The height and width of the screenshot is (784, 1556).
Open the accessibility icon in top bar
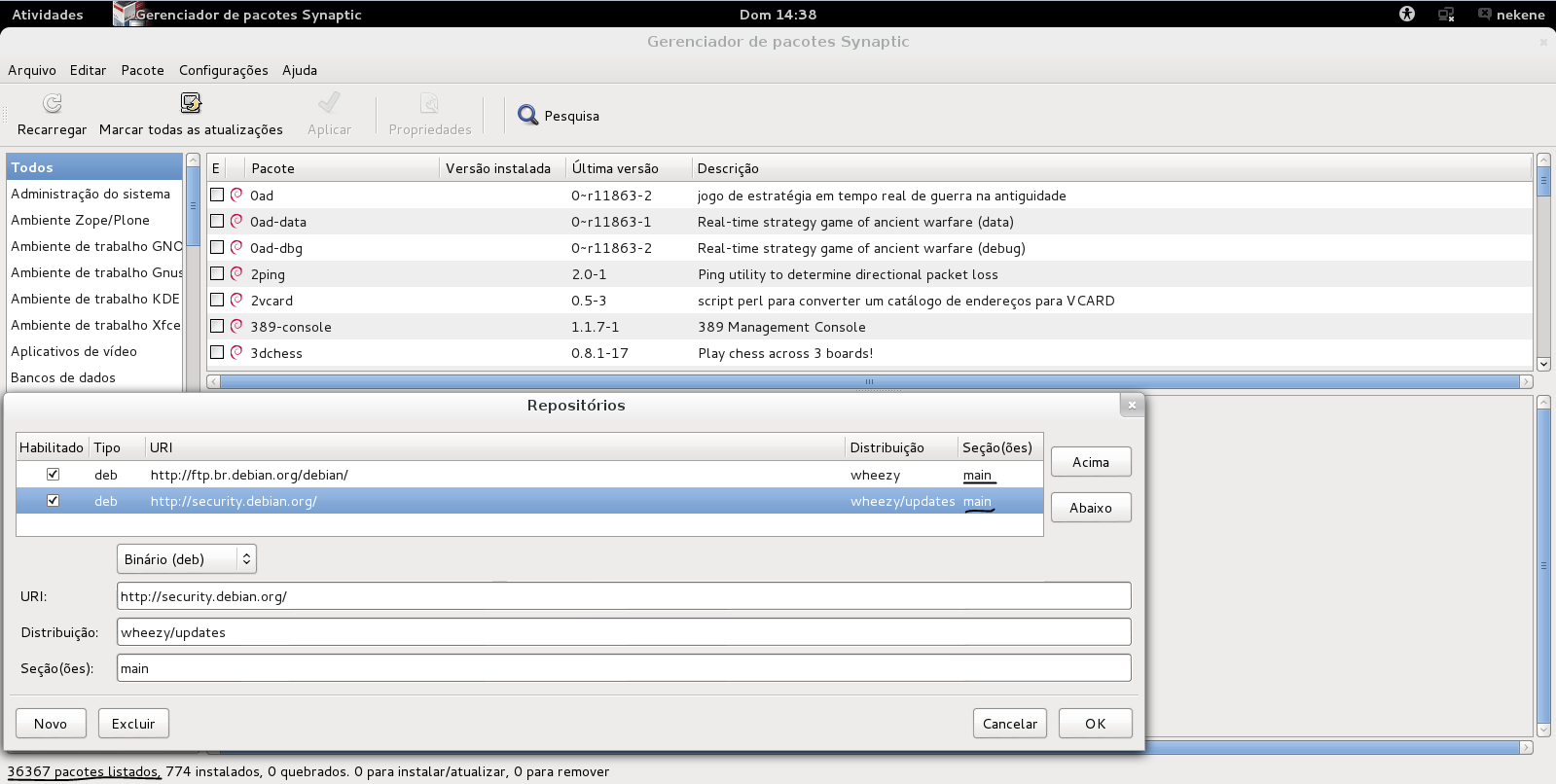(x=1407, y=14)
